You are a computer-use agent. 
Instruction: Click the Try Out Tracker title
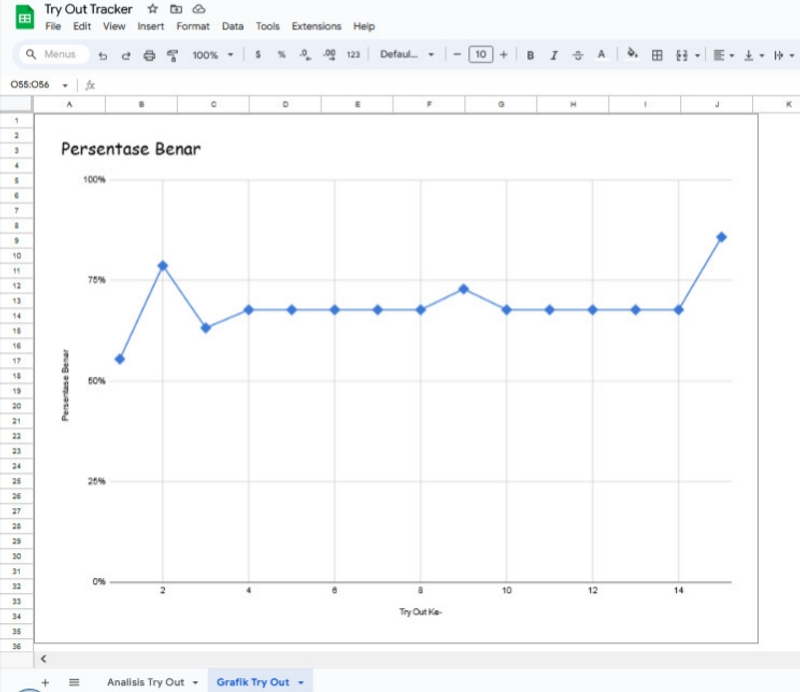tap(88, 9)
